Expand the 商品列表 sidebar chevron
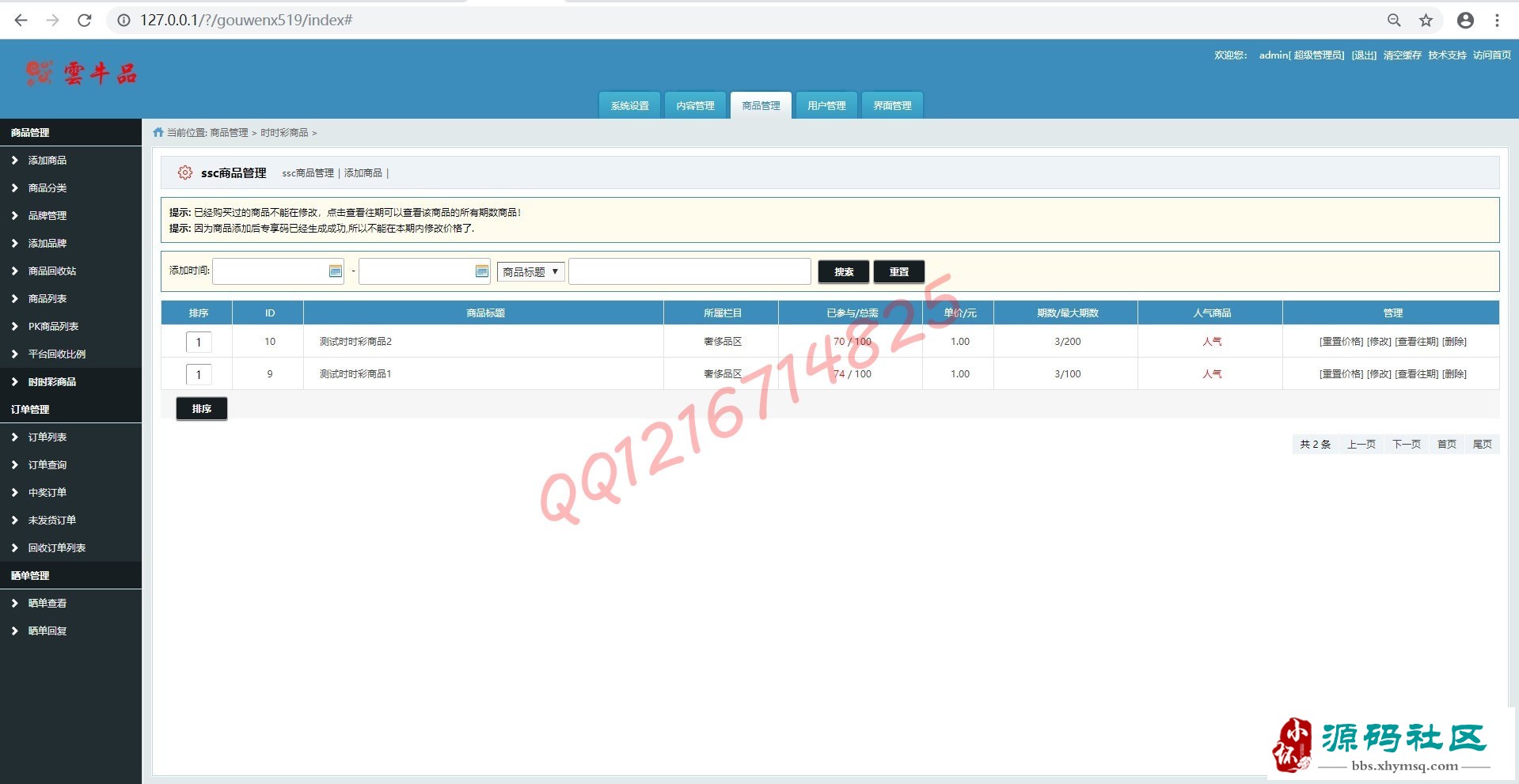This screenshot has width=1519, height=784. 14,298
